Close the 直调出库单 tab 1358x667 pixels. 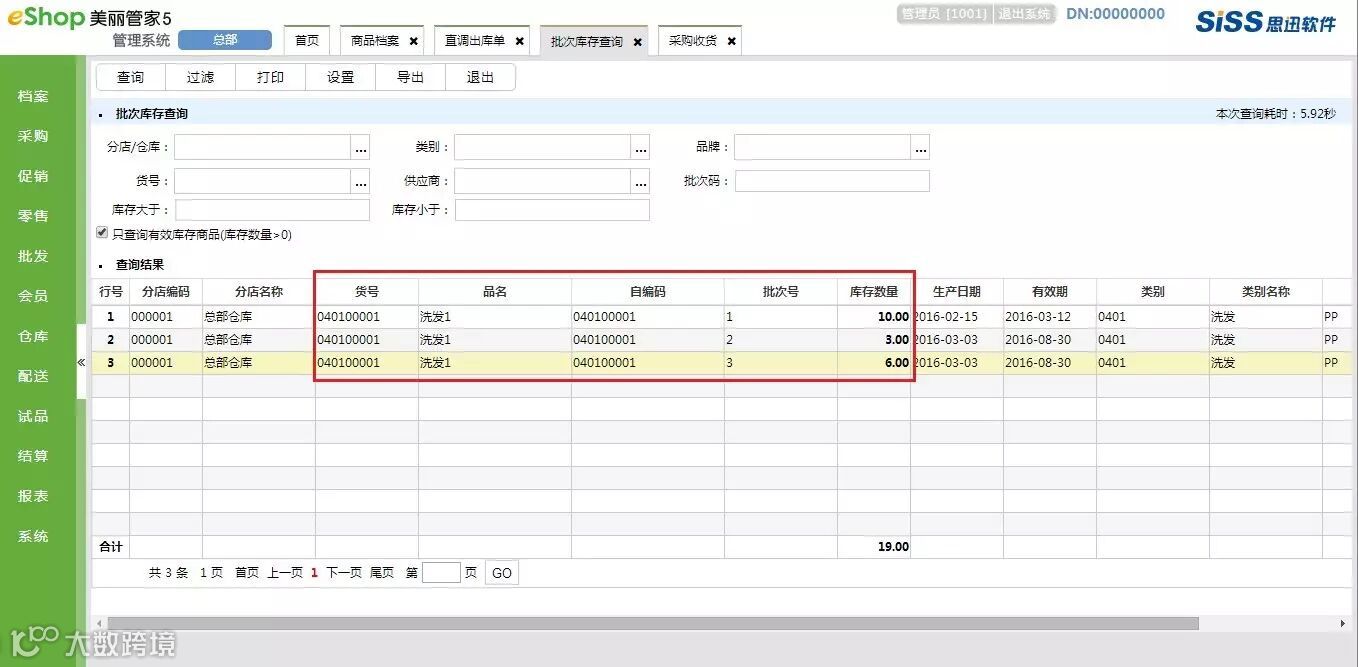(x=520, y=42)
